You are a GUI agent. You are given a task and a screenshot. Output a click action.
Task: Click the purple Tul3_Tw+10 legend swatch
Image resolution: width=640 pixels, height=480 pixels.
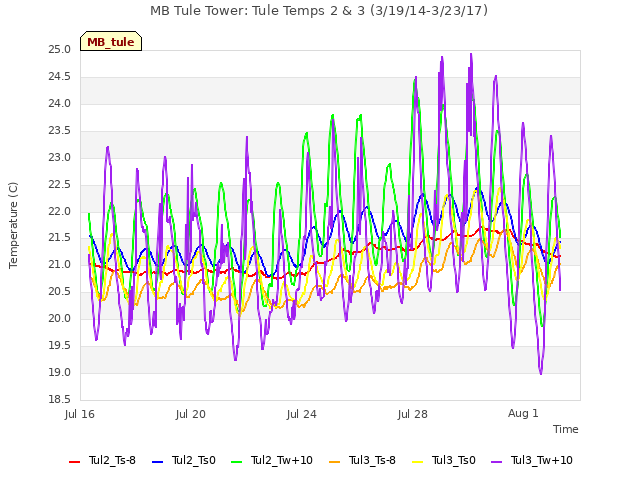497,462
